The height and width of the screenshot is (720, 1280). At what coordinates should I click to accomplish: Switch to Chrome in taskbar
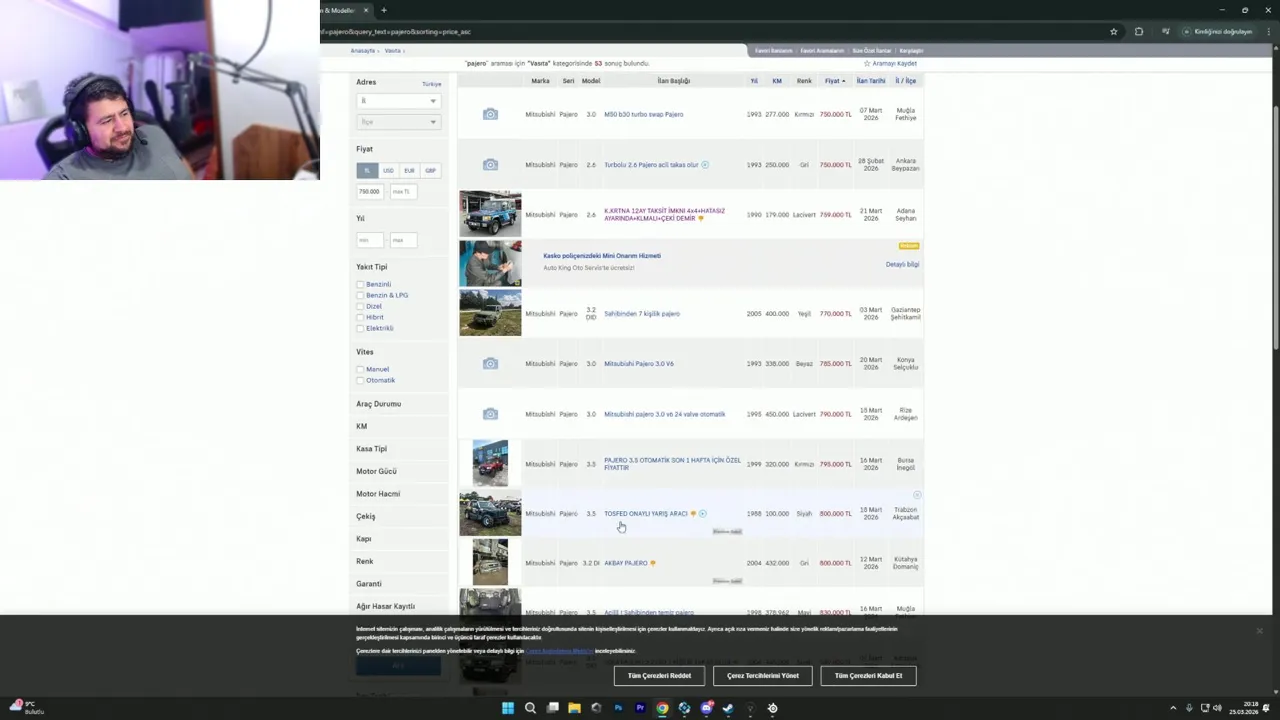(x=662, y=708)
